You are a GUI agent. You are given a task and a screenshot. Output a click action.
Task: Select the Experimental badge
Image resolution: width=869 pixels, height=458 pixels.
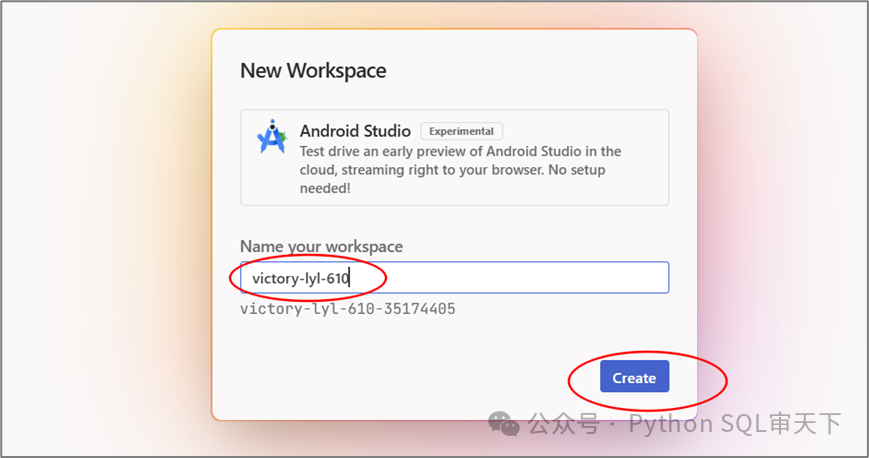(461, 131)
